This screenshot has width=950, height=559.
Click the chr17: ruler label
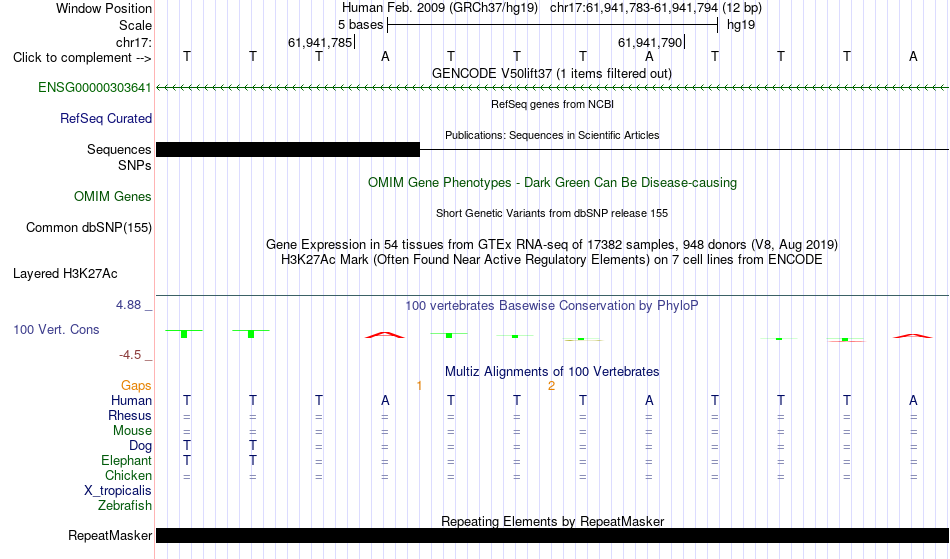(x=133, y=42)
